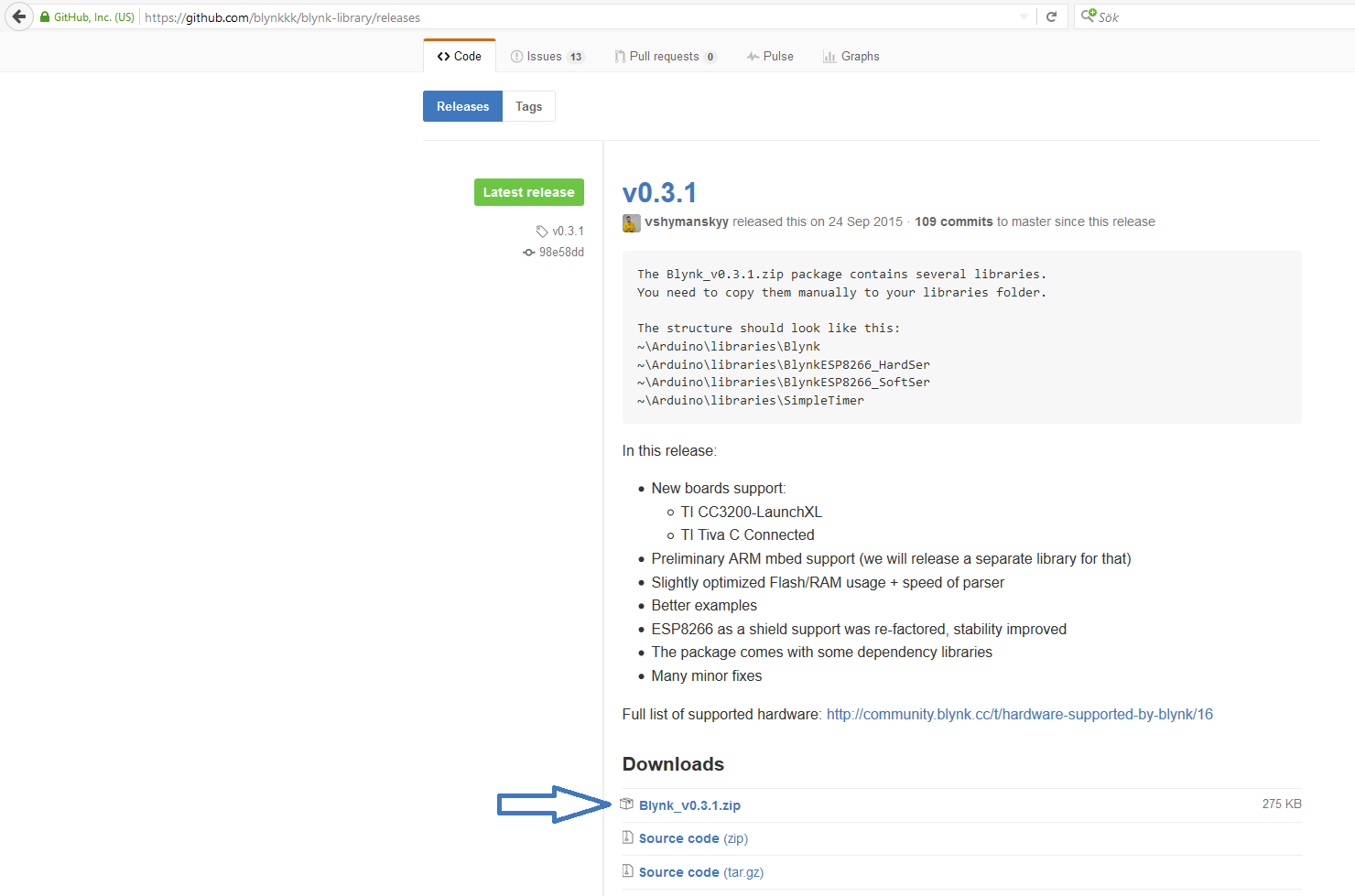Select the Releases button
The image size is (1355, 896).
click(x=462, y=106)
